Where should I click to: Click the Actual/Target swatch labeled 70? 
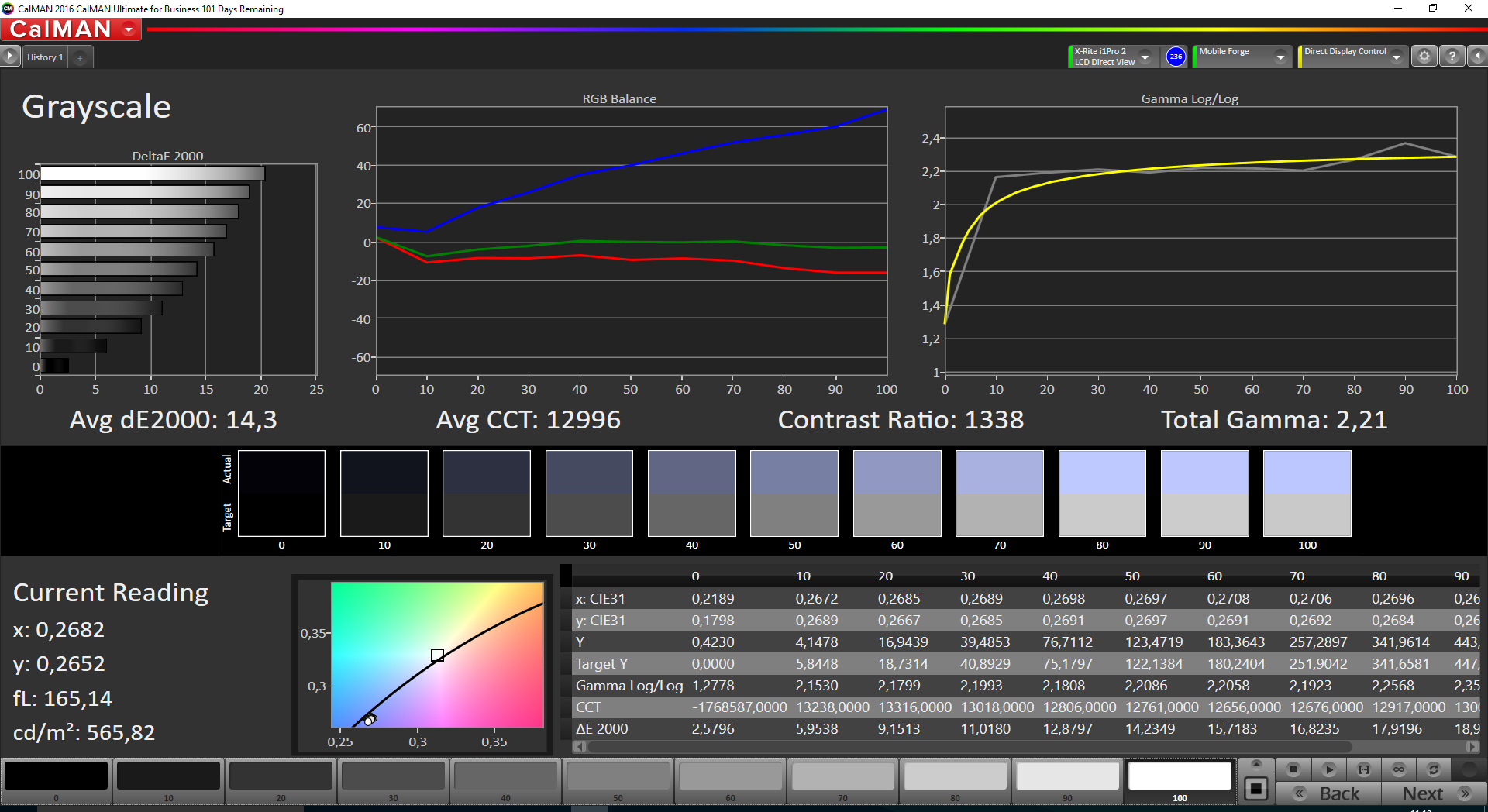(x=1000, y=494)
